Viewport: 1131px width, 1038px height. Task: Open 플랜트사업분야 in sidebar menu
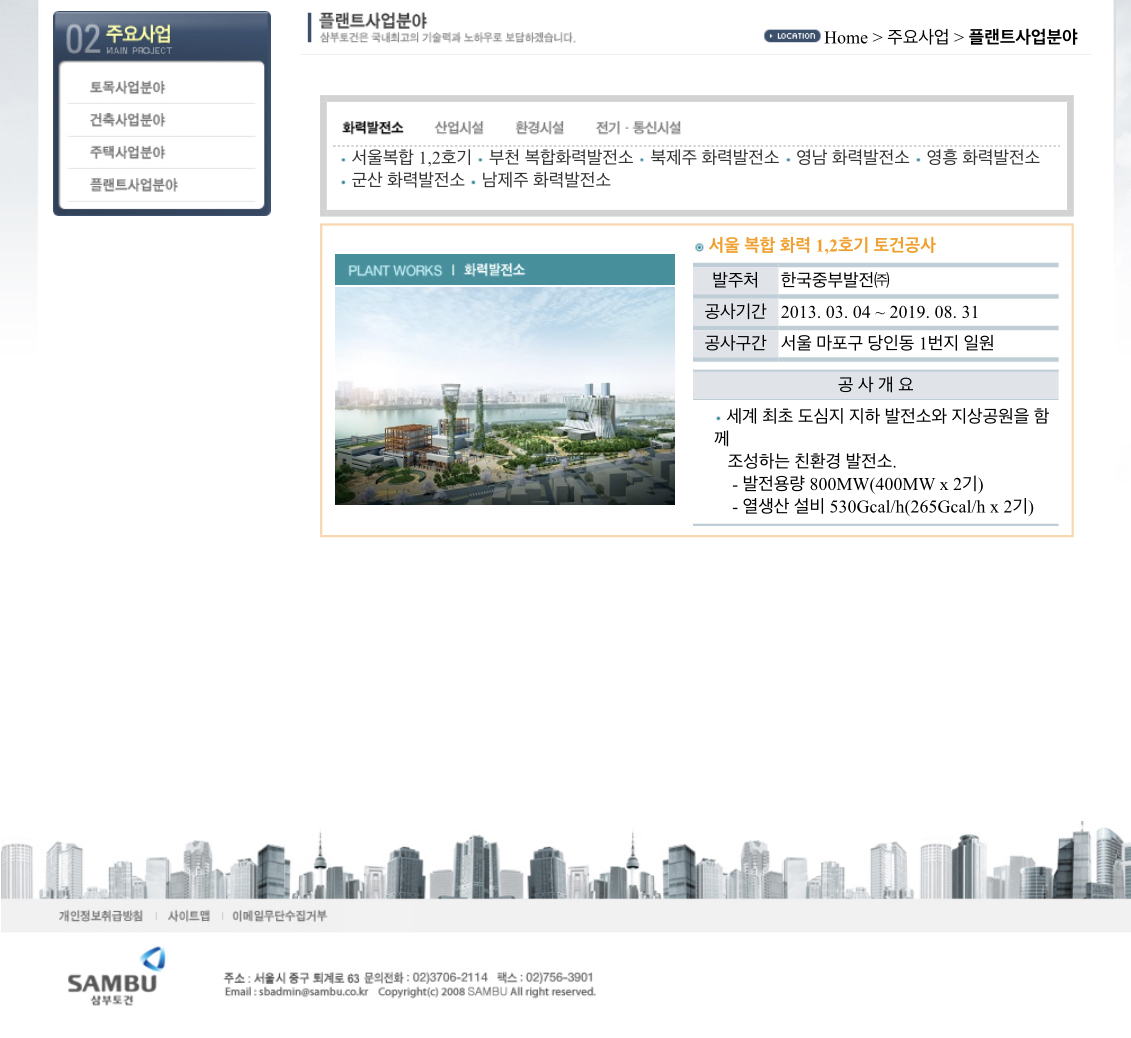pyautogui.click(x=133, y=185)
